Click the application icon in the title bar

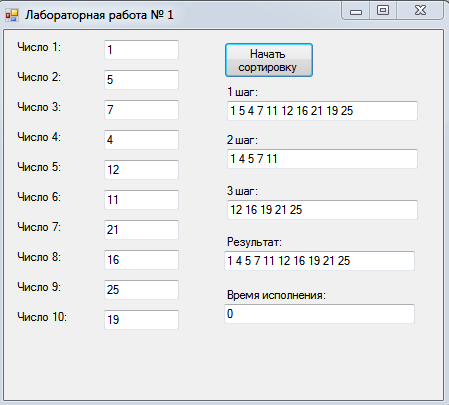[12, 15]
